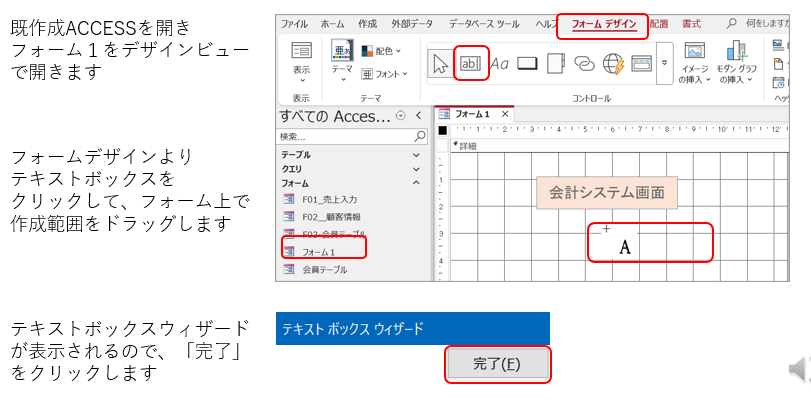This screenshot has height=404, width=811.
Task: Switch to the フォーム デザイン ribbon tab
Action: pyautogui.click(x=603, y=22)
